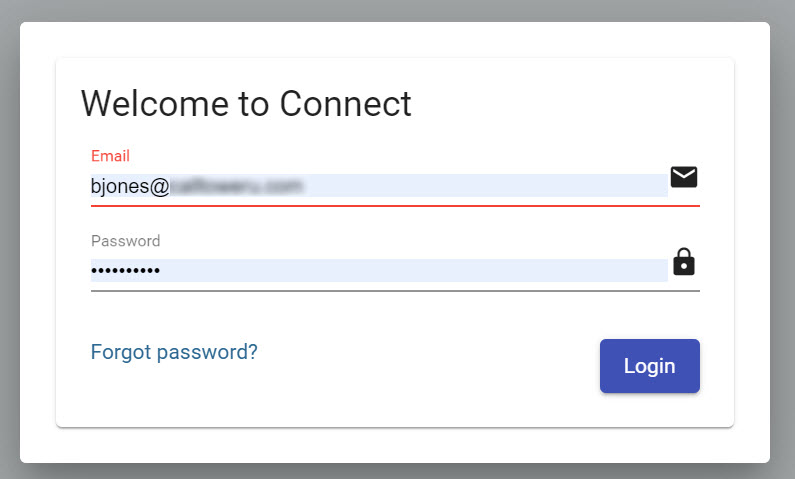
Task: Open the Forgot password? link
Action: click(174, 352)
